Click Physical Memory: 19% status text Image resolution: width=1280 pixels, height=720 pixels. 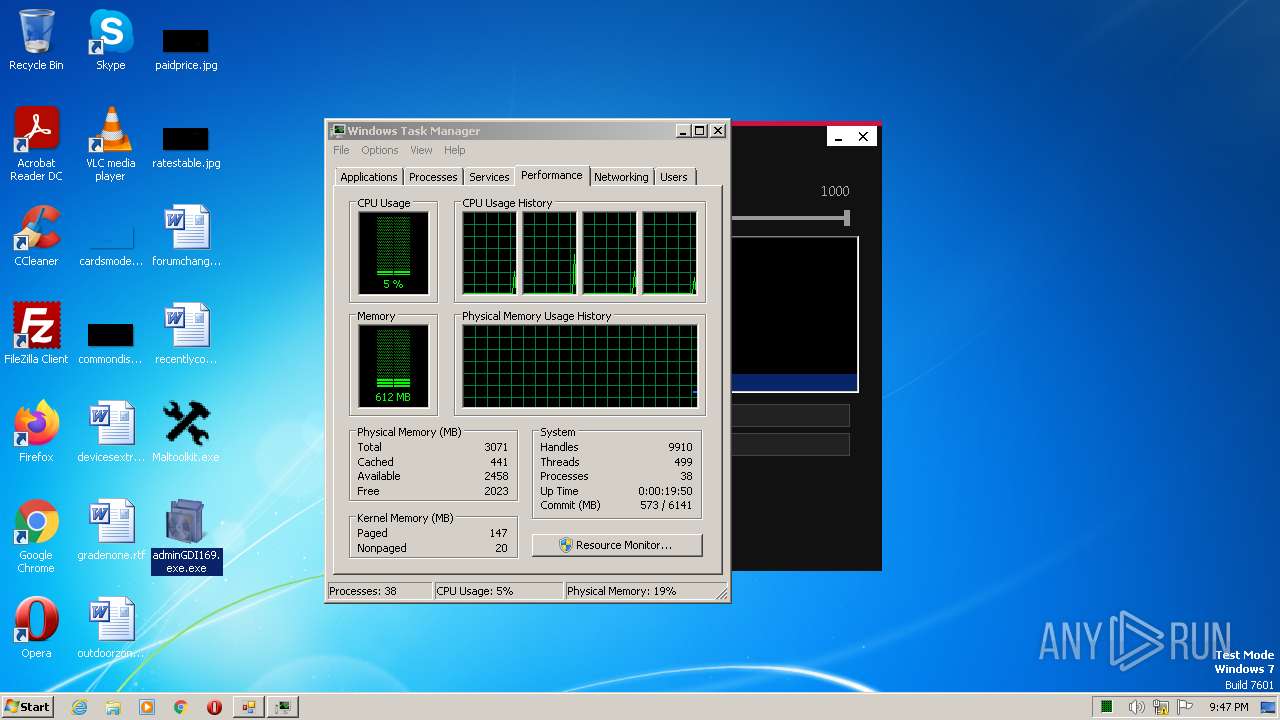pos(621,591)
